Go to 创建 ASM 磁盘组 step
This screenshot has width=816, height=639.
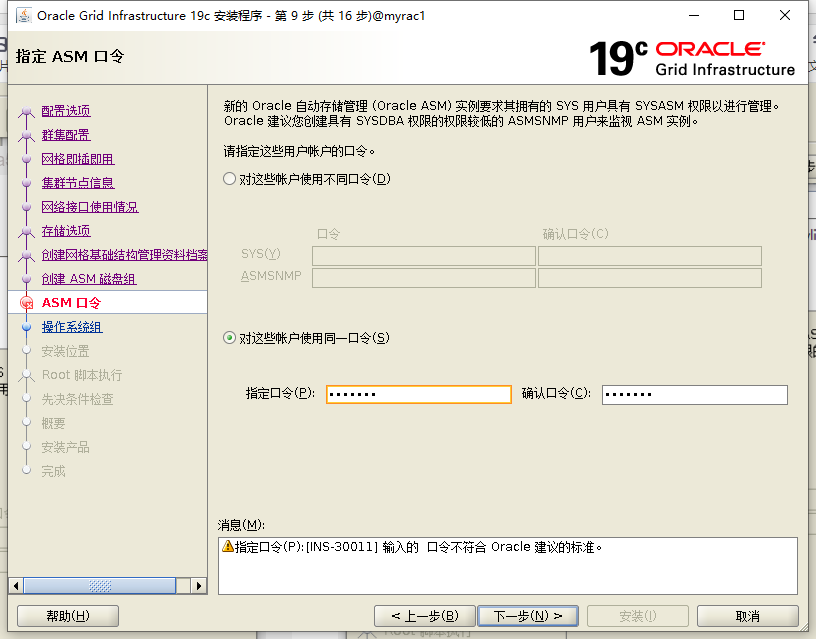coord(89,279)
